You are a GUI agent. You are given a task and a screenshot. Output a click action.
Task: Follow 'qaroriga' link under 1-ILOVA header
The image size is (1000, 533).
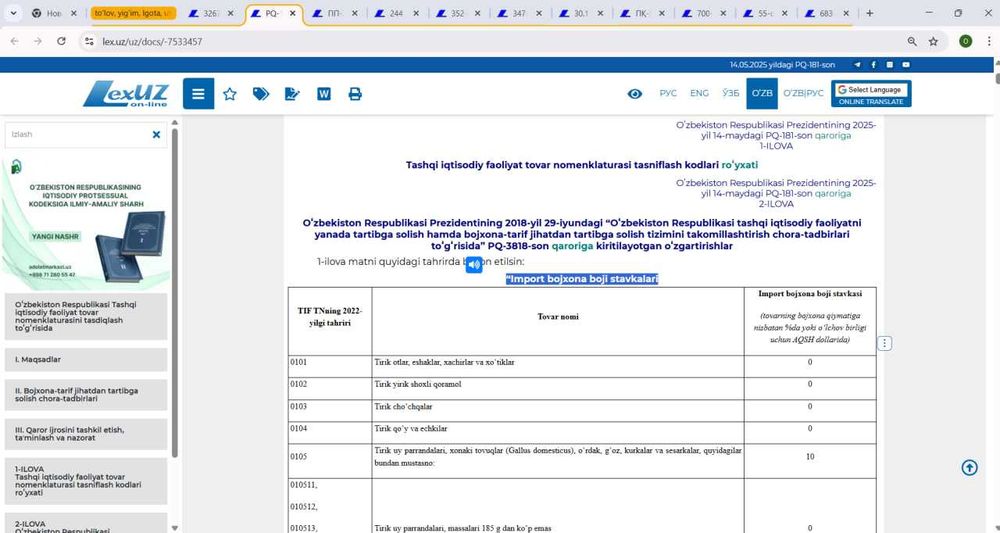832,136
